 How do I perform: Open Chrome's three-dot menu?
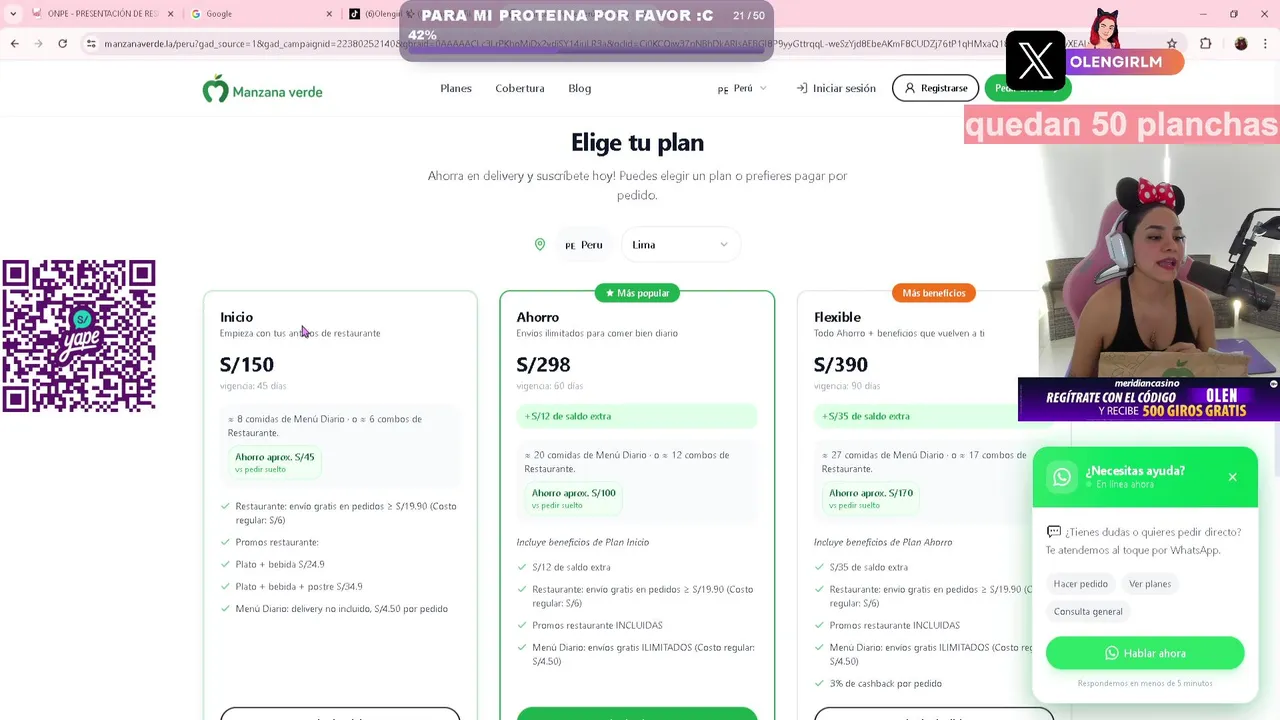(1265, 44)
